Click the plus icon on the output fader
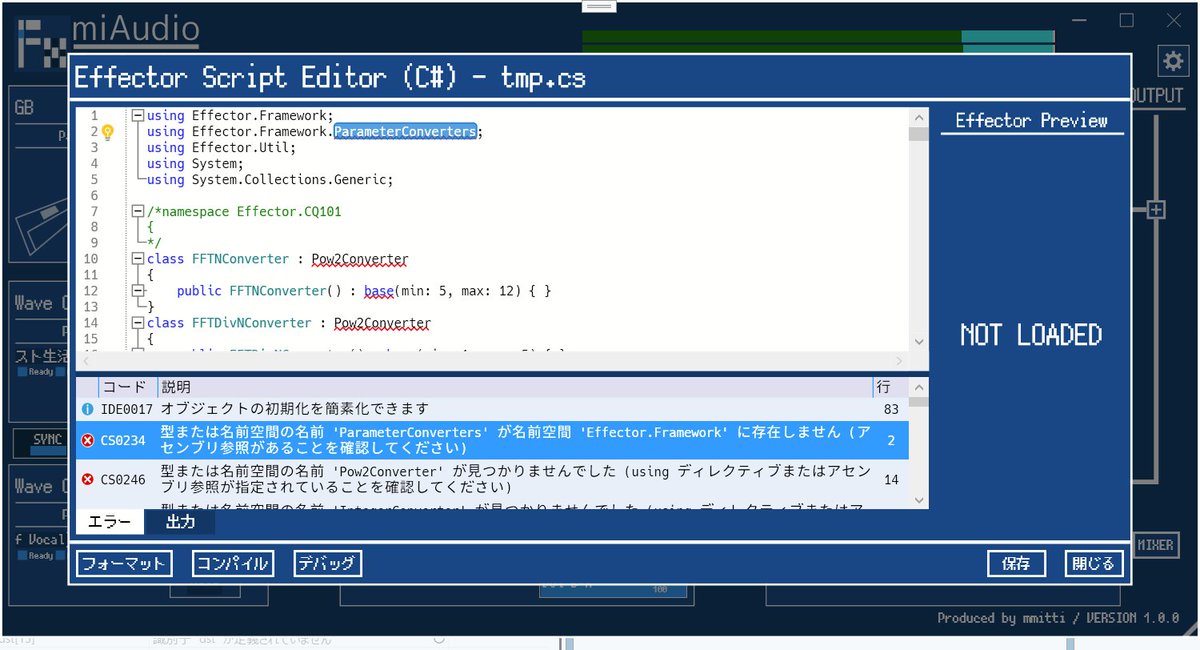The height and width of the screenshot is (650, 1200). pos(1156,210)
